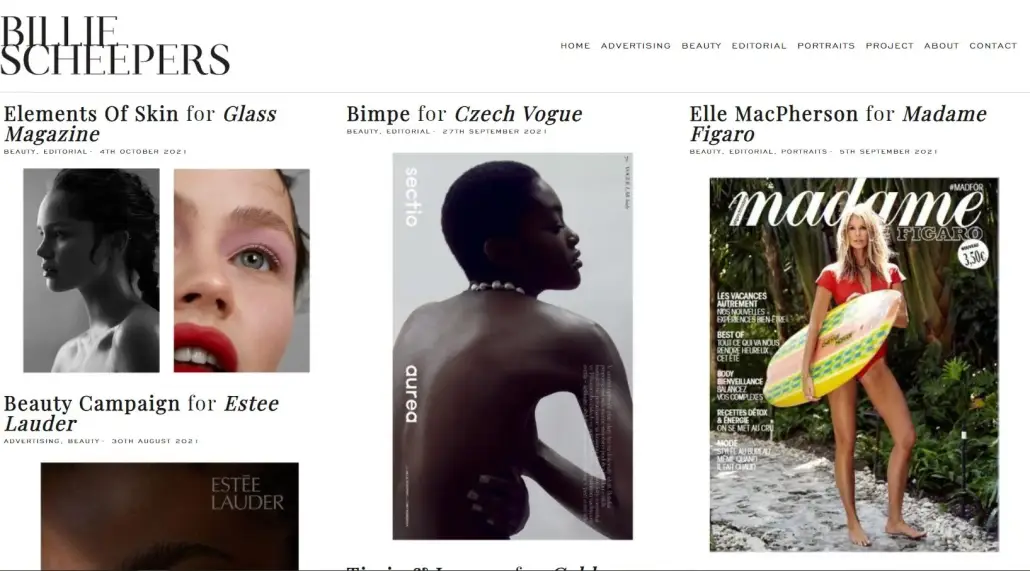Visit the Portraits navigation page
Screen dimensions: 1030x571
pyautogui.click(x=826, y=46)
